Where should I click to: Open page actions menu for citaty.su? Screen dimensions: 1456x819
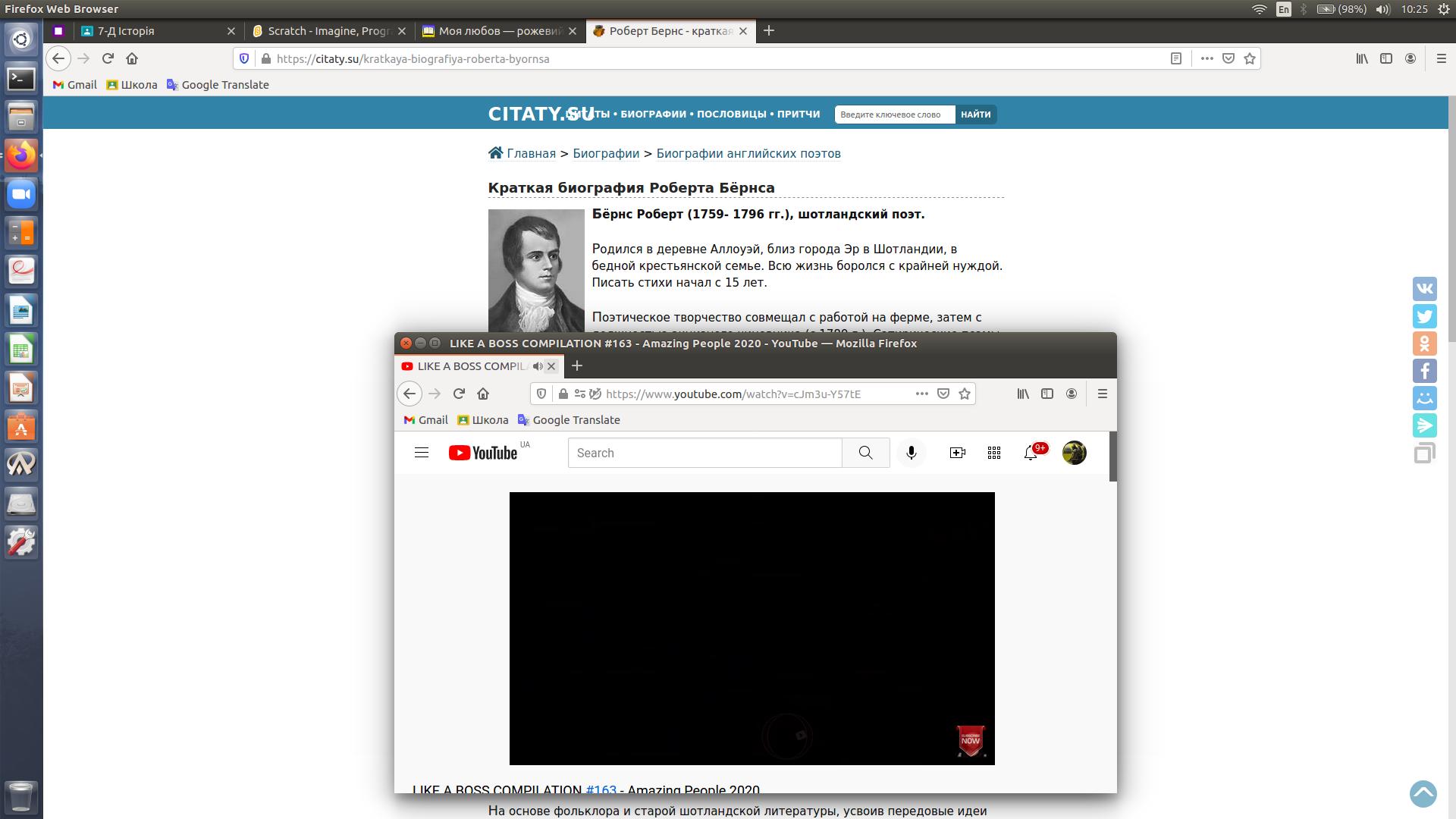point(1207,58)
